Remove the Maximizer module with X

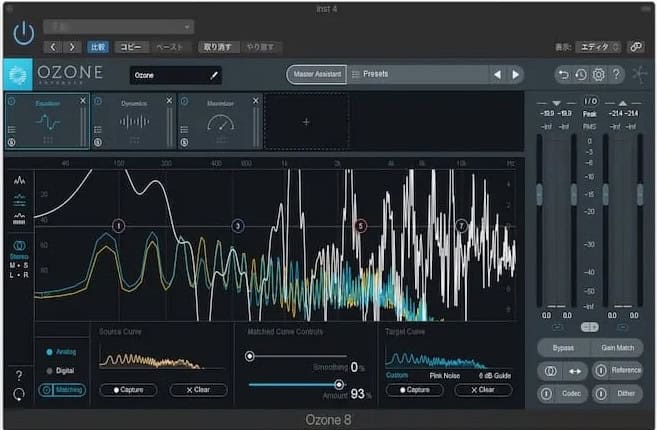256,101
